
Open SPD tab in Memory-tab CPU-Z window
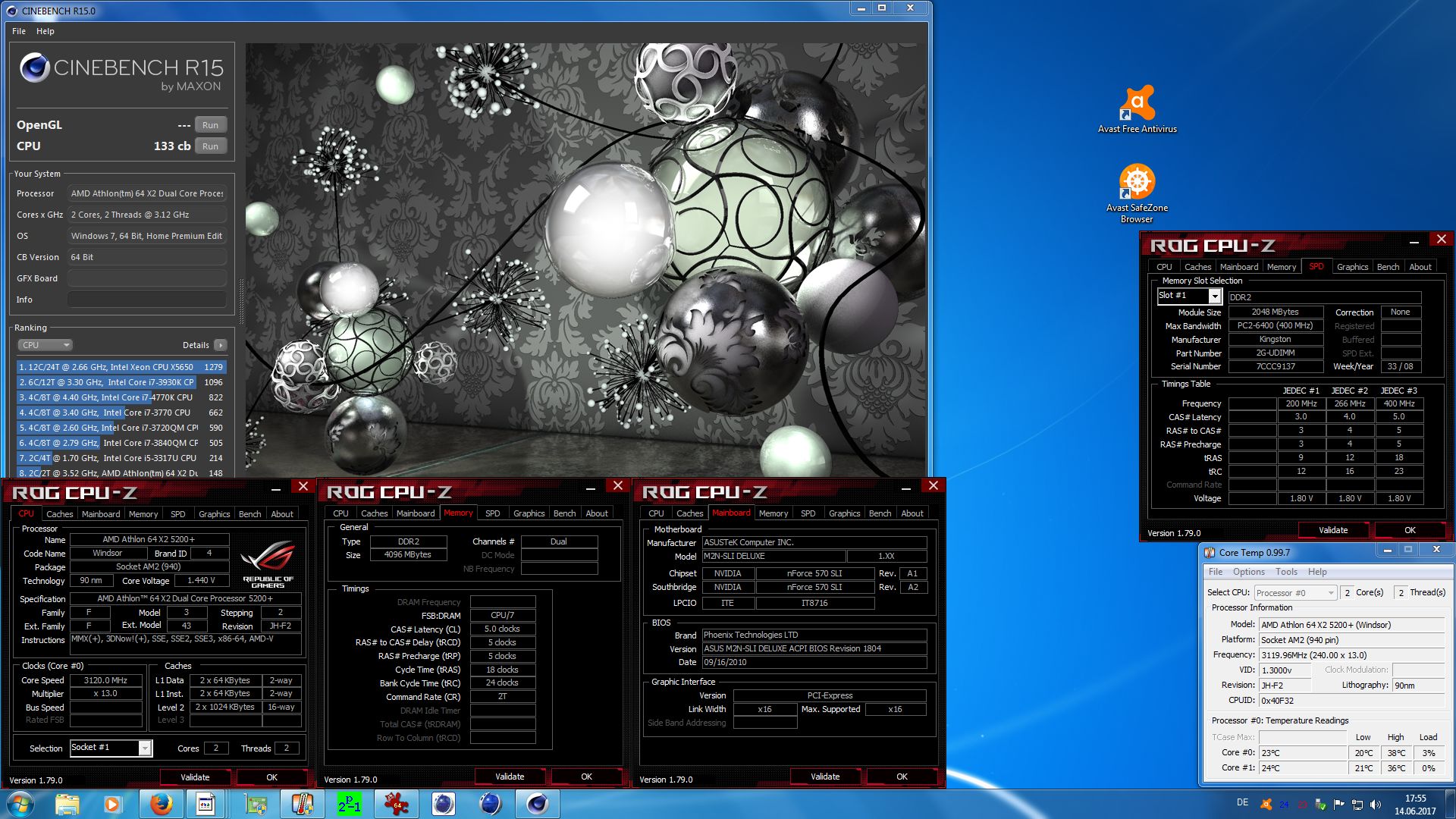coord(492,513)
